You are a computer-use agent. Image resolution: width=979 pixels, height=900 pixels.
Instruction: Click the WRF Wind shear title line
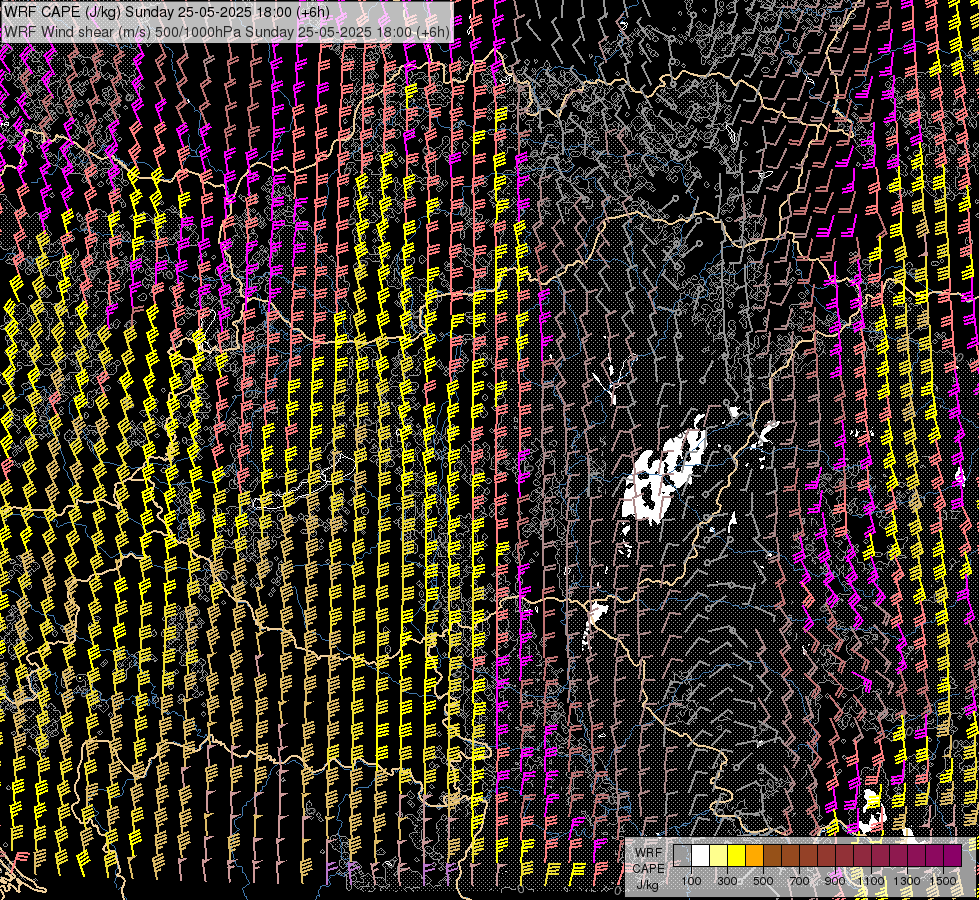(x=226, y=32)
